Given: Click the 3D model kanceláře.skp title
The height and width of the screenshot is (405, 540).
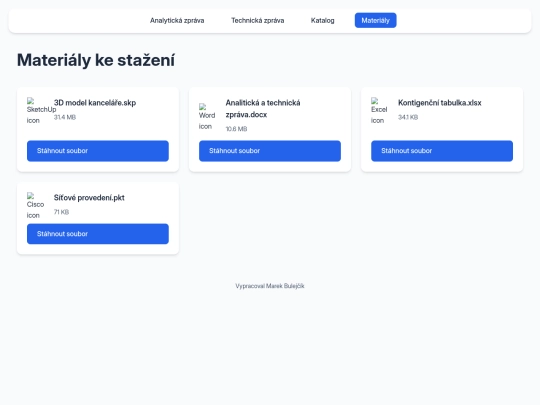Looking at the screenshot, I should coord(95,103).
